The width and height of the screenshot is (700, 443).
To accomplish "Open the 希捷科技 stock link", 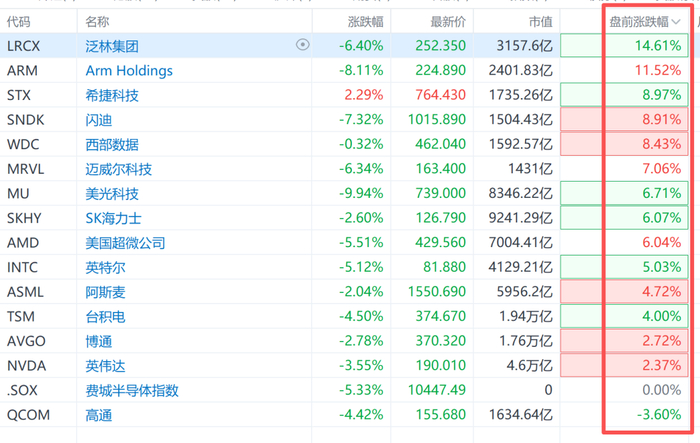I will pyautogui.click(x=112, y=95).
